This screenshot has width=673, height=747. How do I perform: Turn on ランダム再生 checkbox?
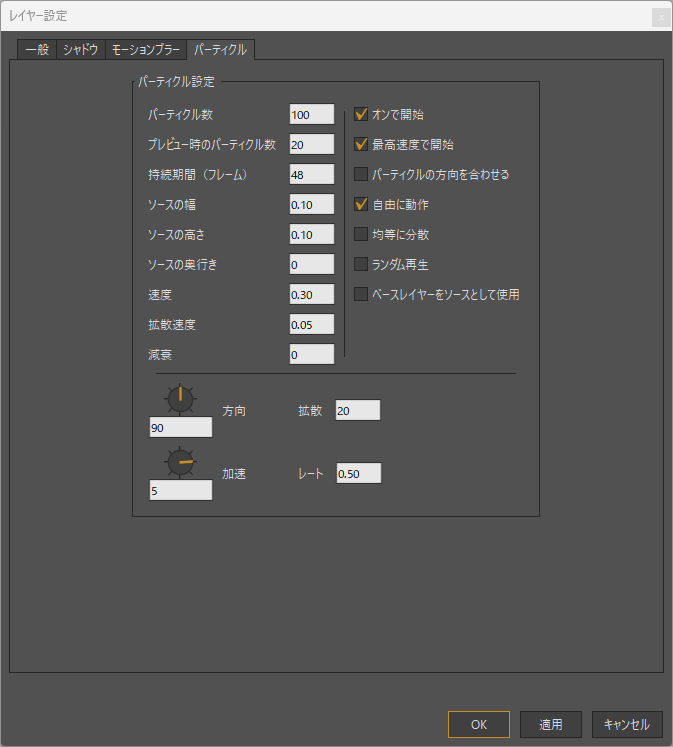pos(361,265)
